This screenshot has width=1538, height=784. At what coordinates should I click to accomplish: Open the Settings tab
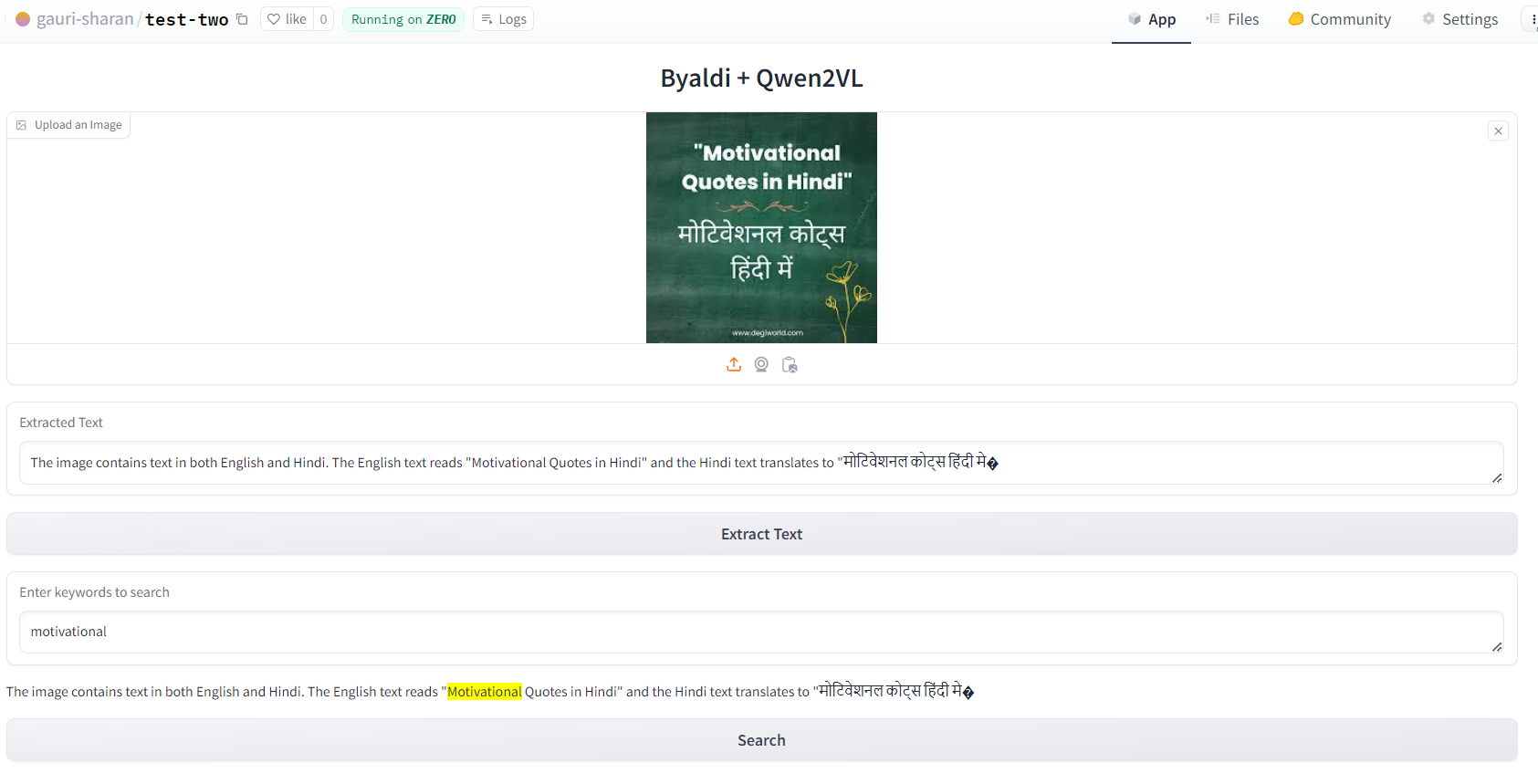(x=1460, y=19)
